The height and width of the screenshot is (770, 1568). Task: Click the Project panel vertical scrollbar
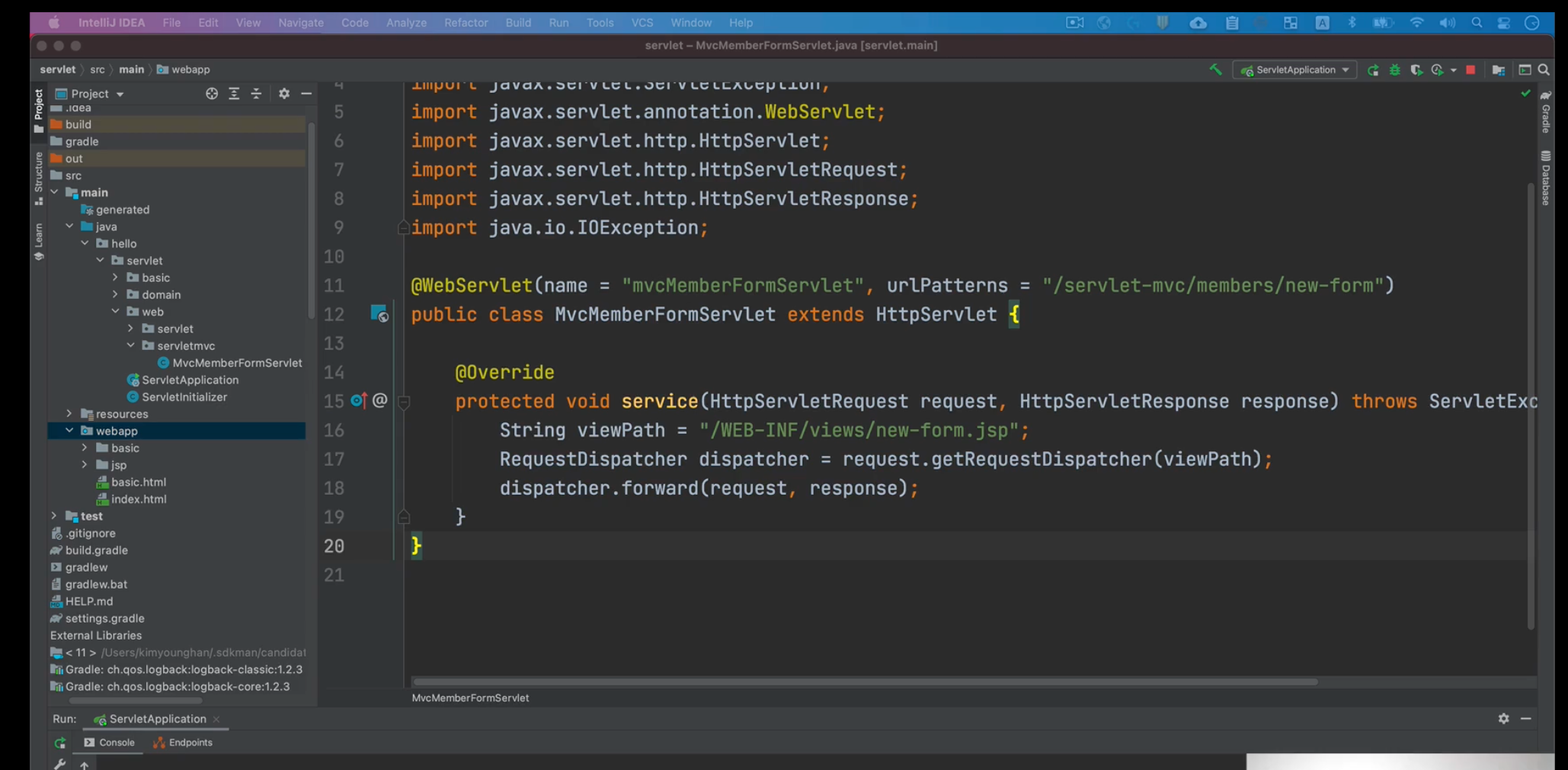[x=311, y=221]
